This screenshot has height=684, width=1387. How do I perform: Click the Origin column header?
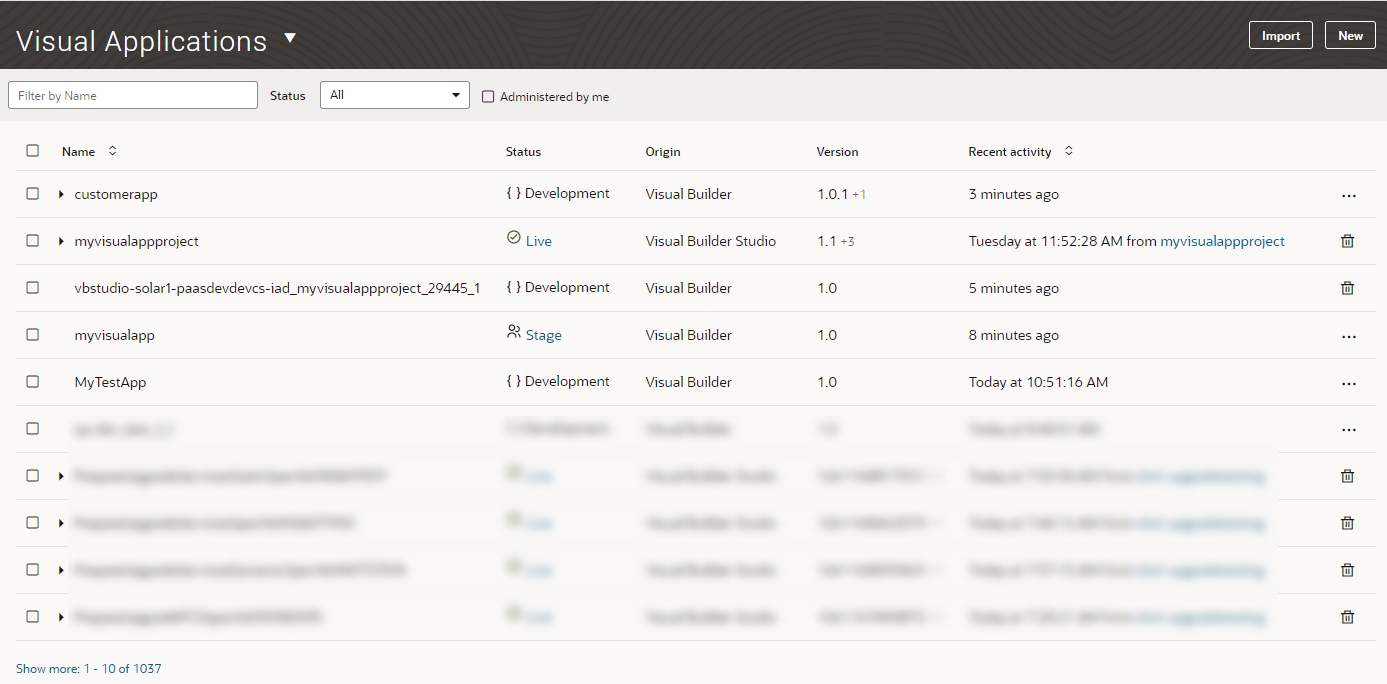click(663, 152)
